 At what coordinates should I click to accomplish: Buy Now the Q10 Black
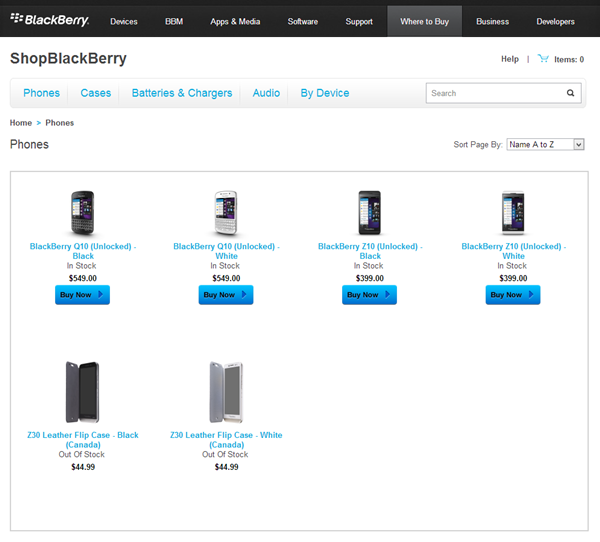click(82, 295)
